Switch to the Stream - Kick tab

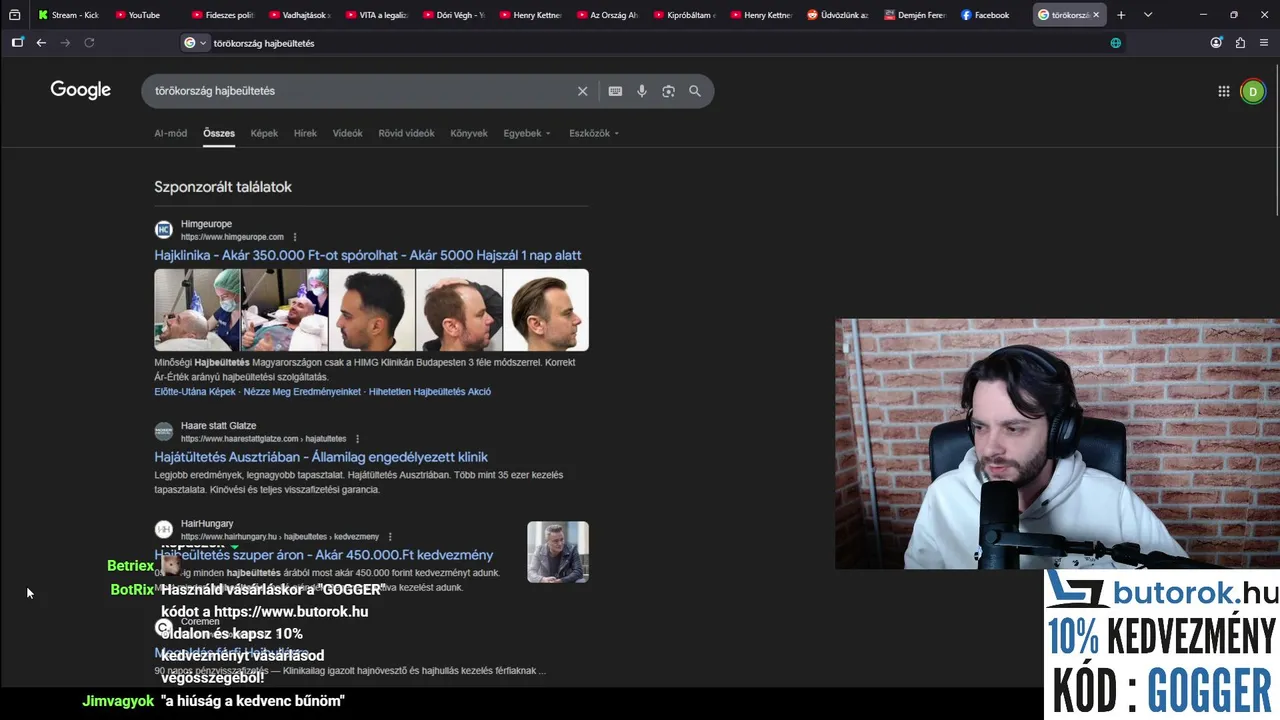tap(68, 15)
